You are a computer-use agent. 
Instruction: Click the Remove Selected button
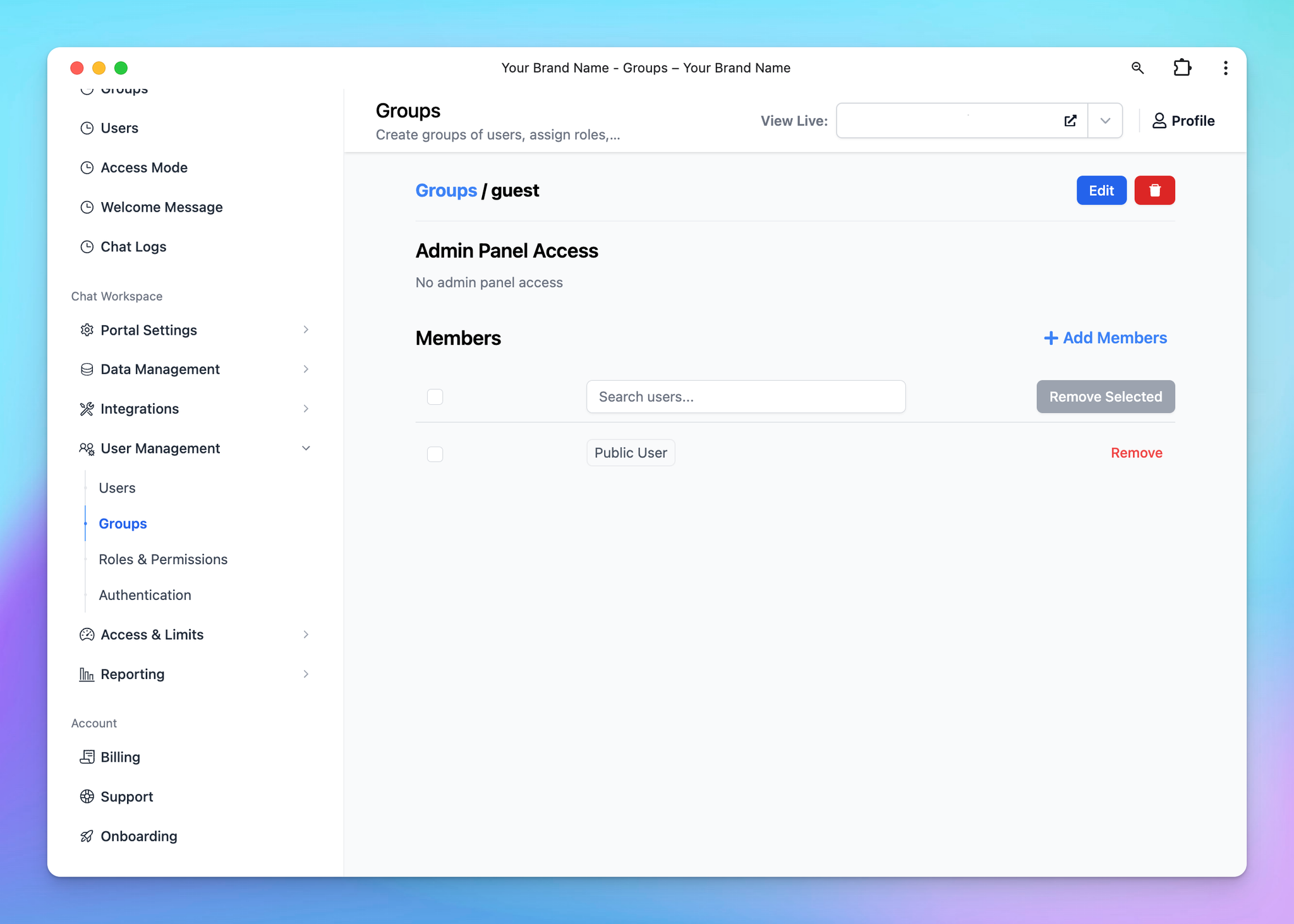pos(1106,397)
